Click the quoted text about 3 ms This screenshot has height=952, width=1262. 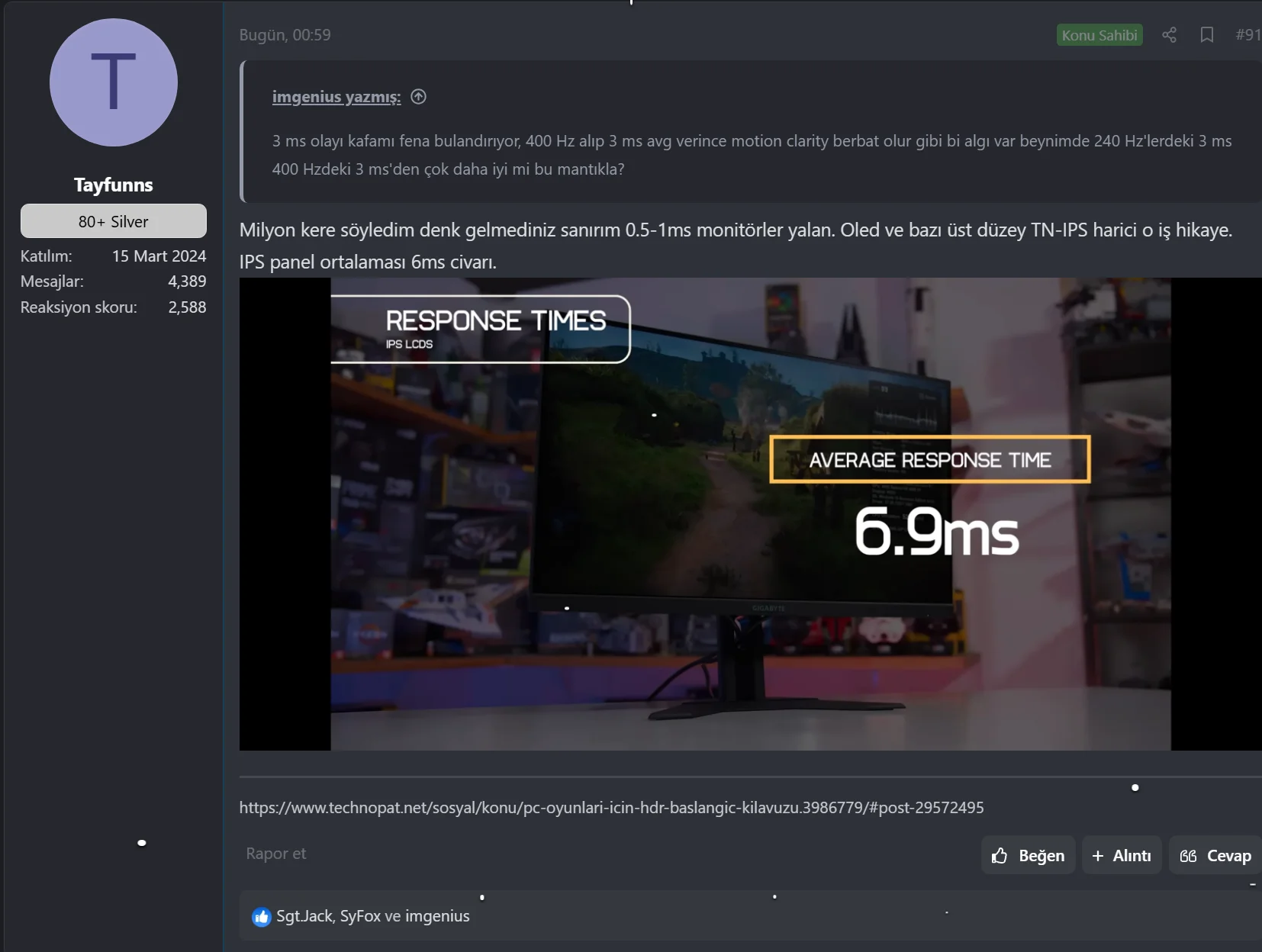752,155
